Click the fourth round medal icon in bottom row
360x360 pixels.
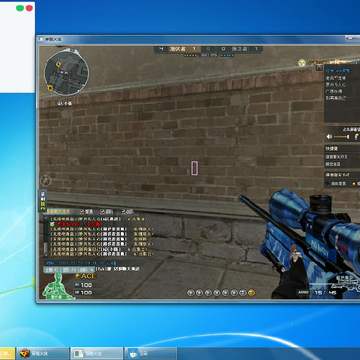pos(217,293)
